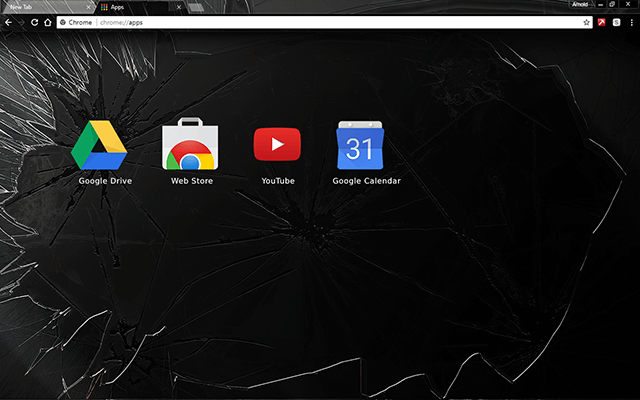Close the Apps tab

pyautogui.click(x=181, y=7)
